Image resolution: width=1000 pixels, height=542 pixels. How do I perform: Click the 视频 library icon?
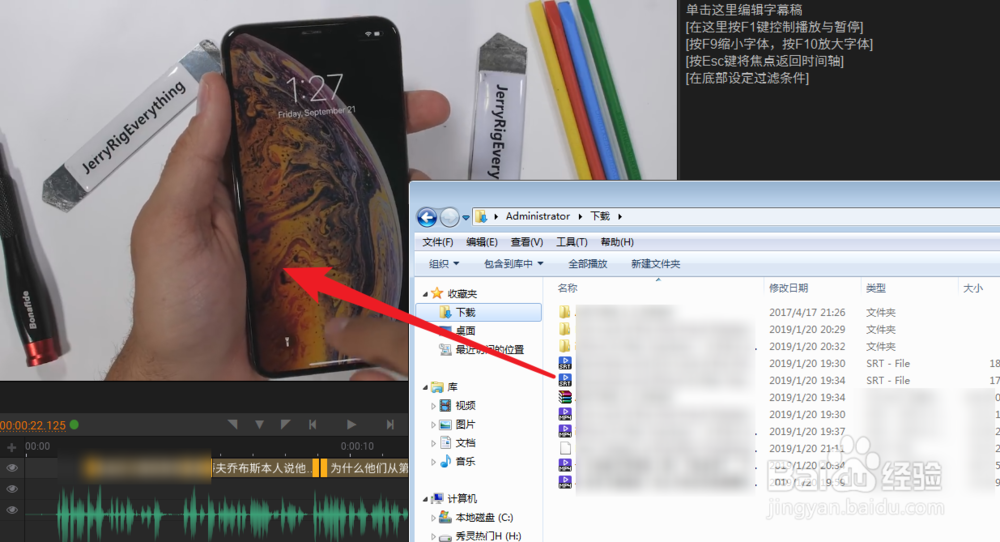(x=446, y=406)
